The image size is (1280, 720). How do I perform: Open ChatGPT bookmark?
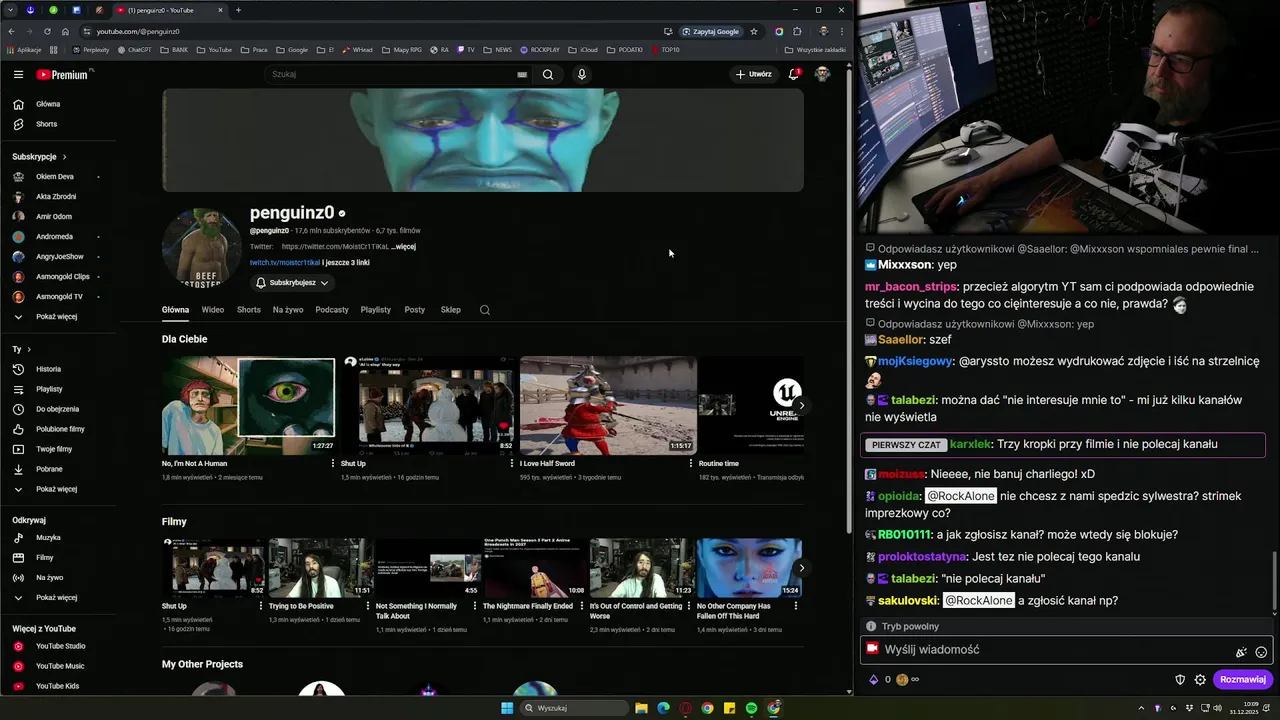134,49
